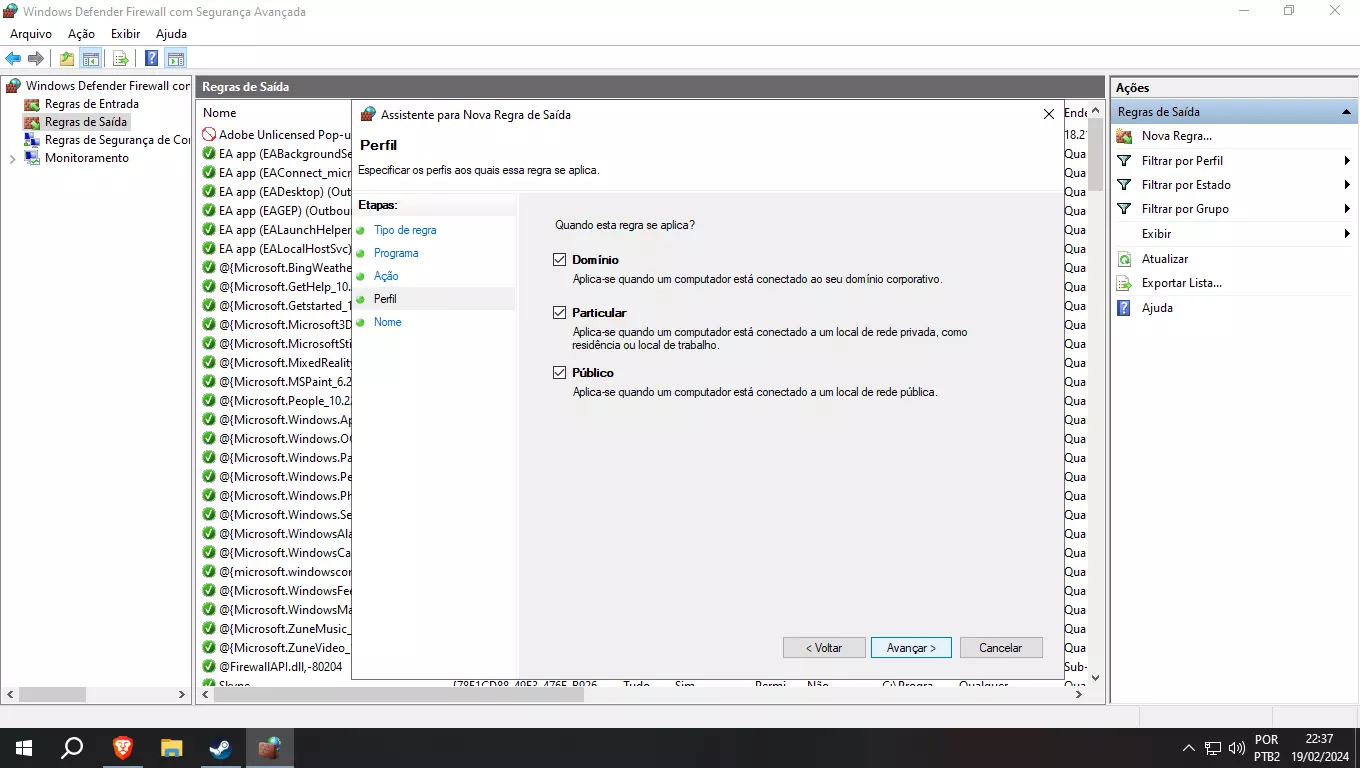
Task: Close the Nova Regra de Saída wizard
Action: [x=1049, y=114]
